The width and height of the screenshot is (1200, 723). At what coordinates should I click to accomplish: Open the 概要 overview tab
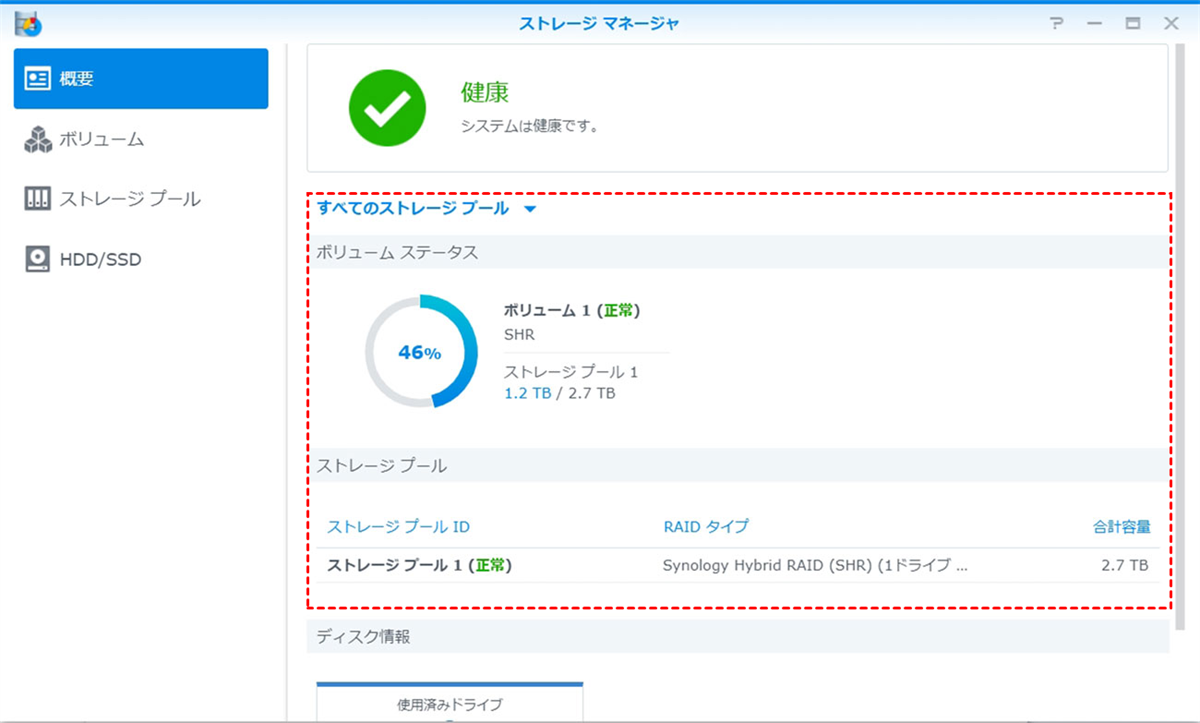tap(140, 79)
